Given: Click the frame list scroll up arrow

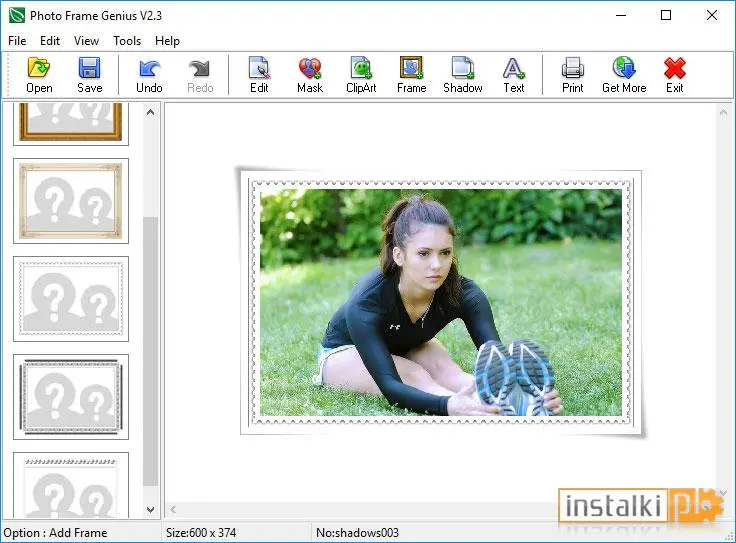Looking at the screenshot, I should click(x=150, y=112).
